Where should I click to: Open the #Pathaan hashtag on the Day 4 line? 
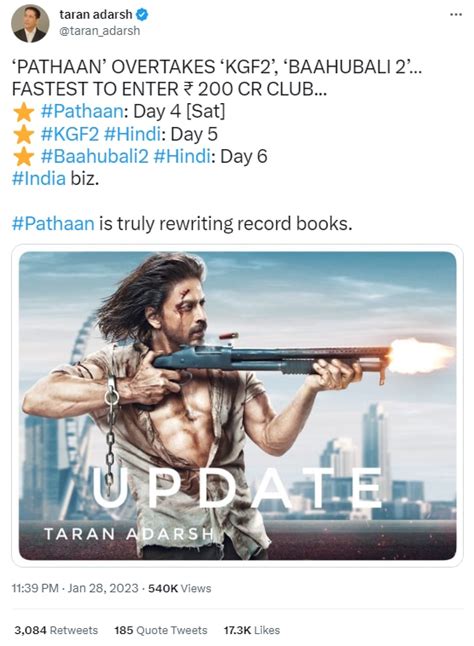[82, 112]
